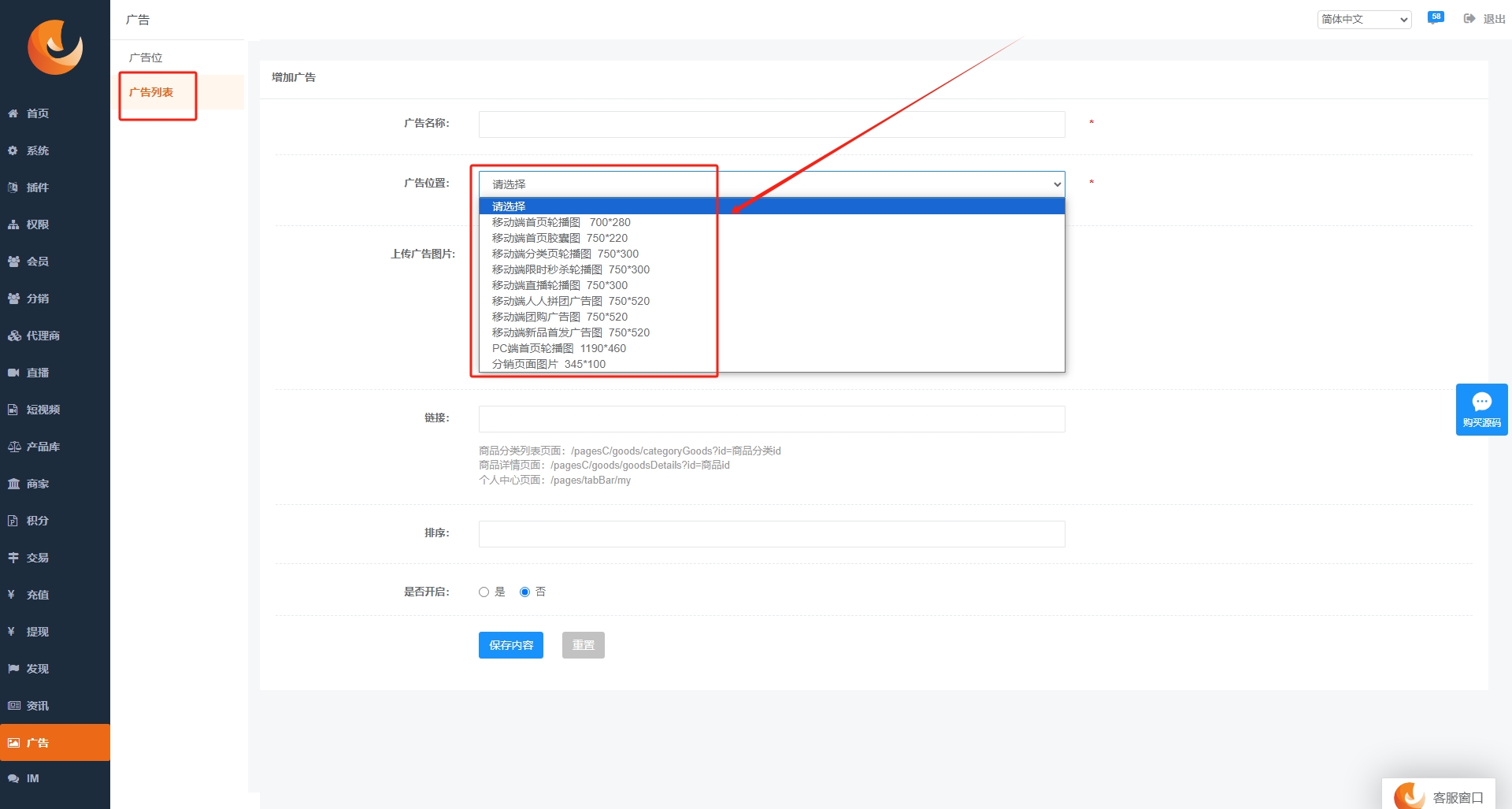
Task: Choose 移动端限时秒杀轮播图 750*300 option
Action: point(772,269)
